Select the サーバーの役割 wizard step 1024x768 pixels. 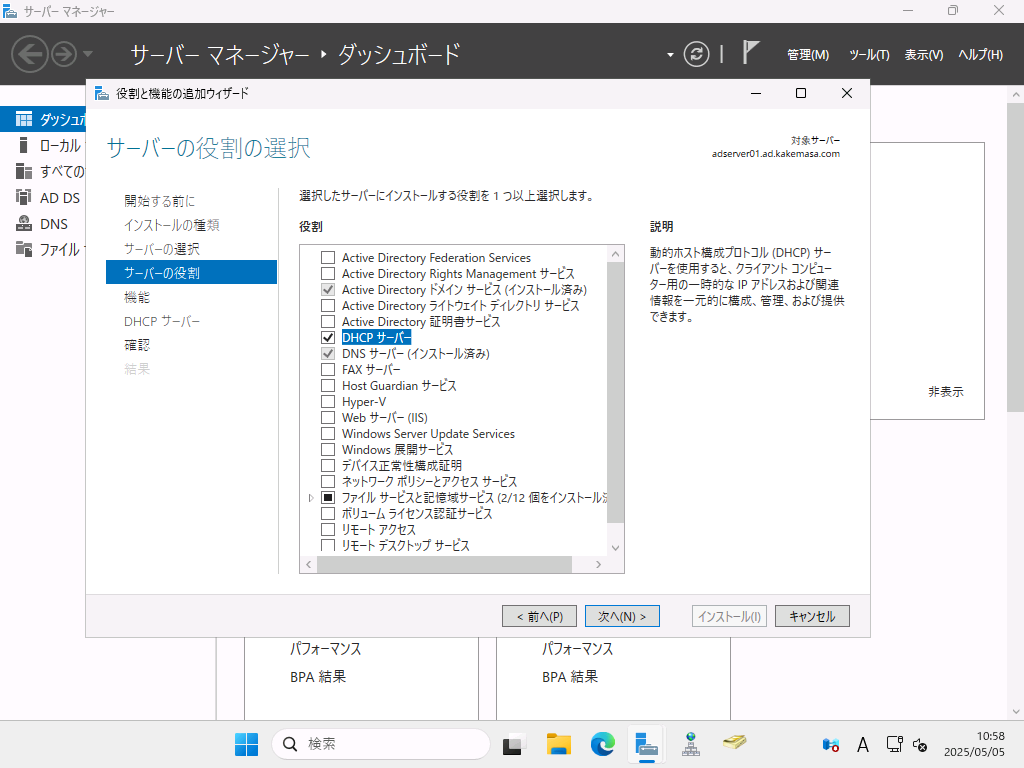click(191, 272)
